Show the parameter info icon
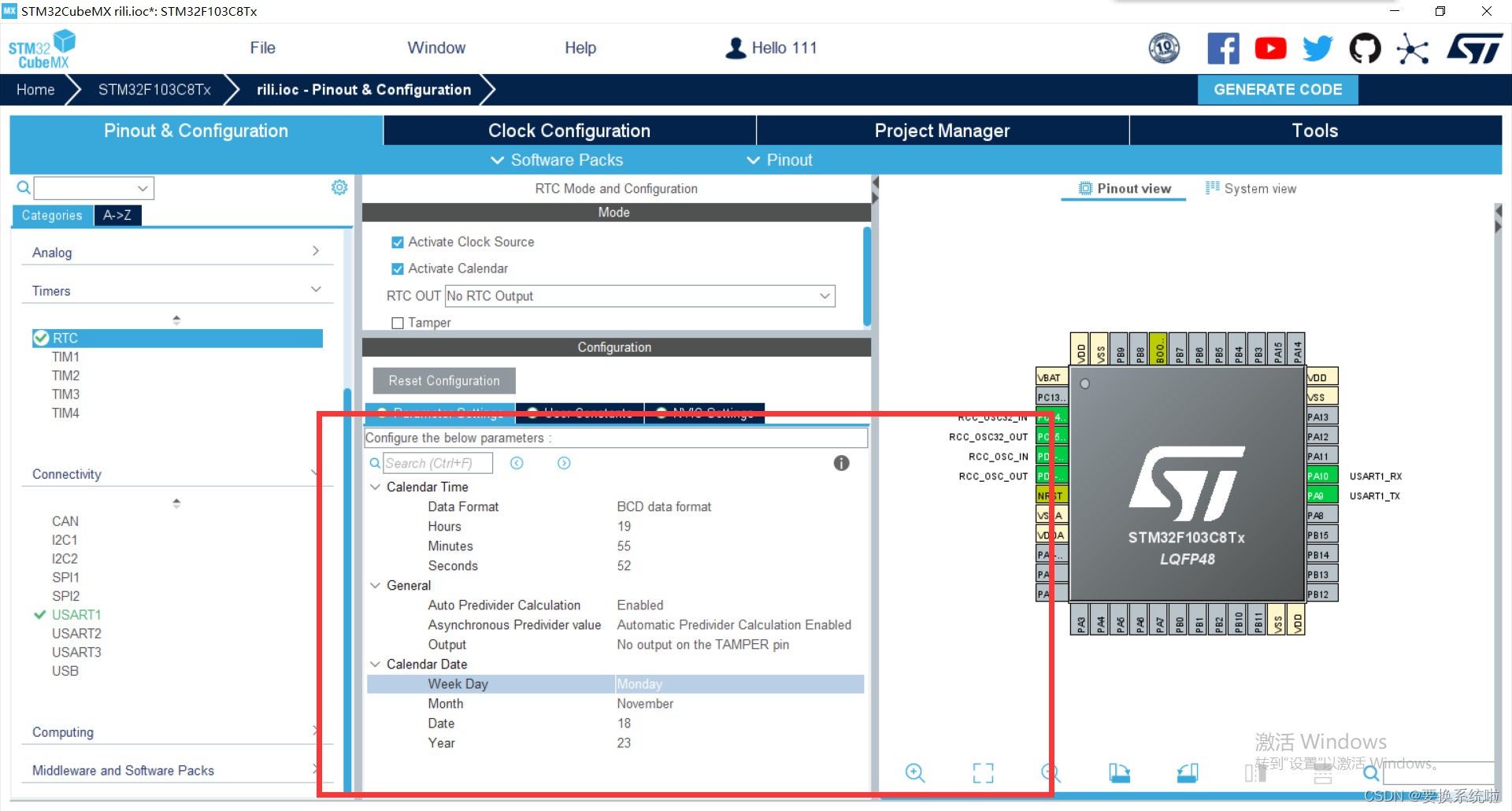 pyautogui.click(x=841, y=463)
